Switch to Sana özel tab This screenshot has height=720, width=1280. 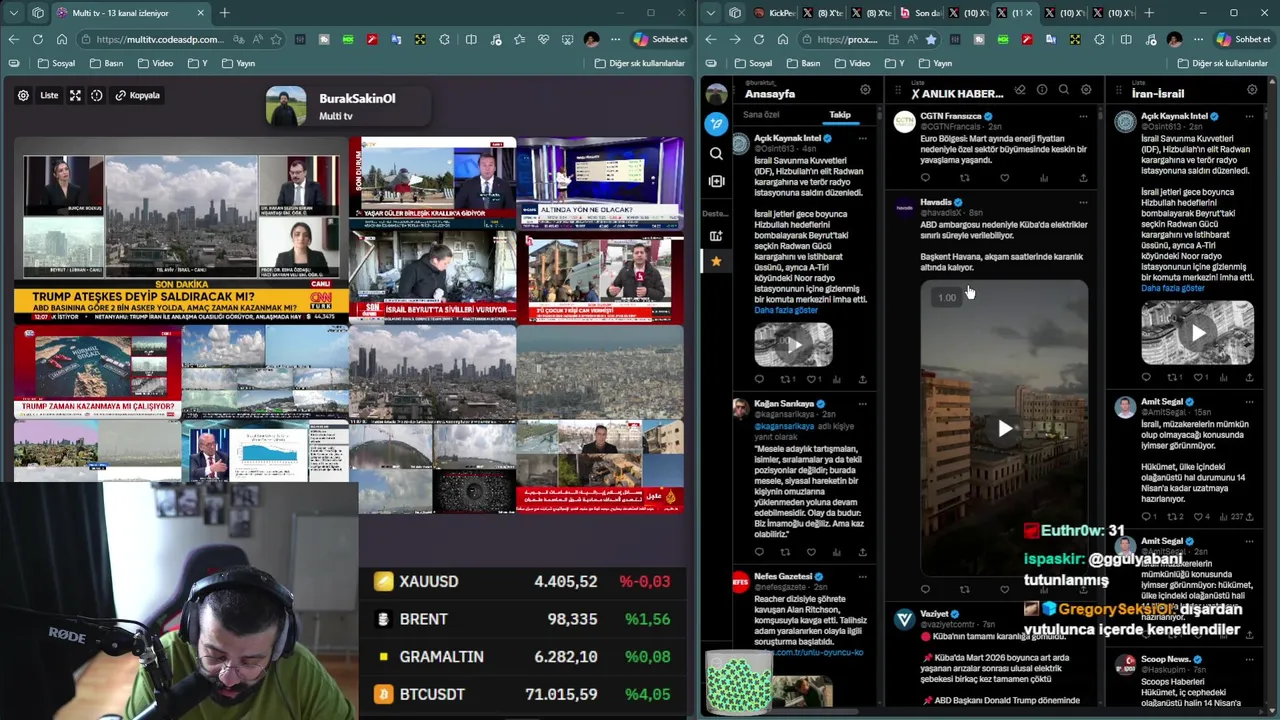[x=761, y=115]
